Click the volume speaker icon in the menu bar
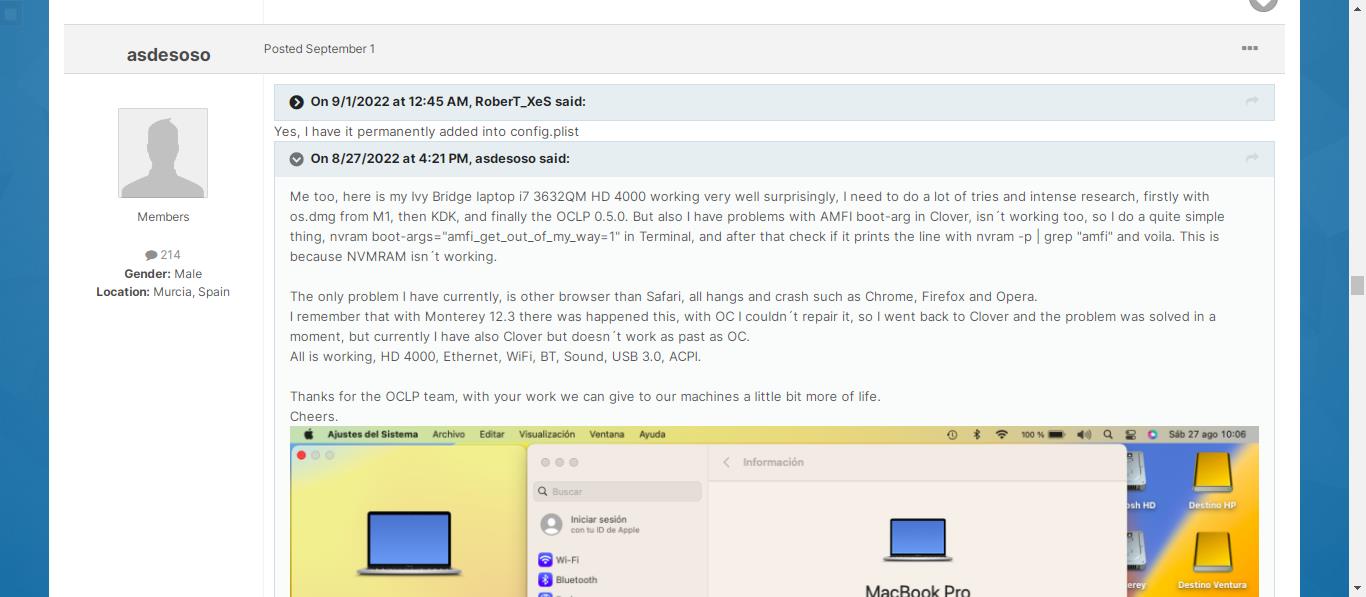The height and width of the screenshot is (597, 1366). coord(1084,434)
